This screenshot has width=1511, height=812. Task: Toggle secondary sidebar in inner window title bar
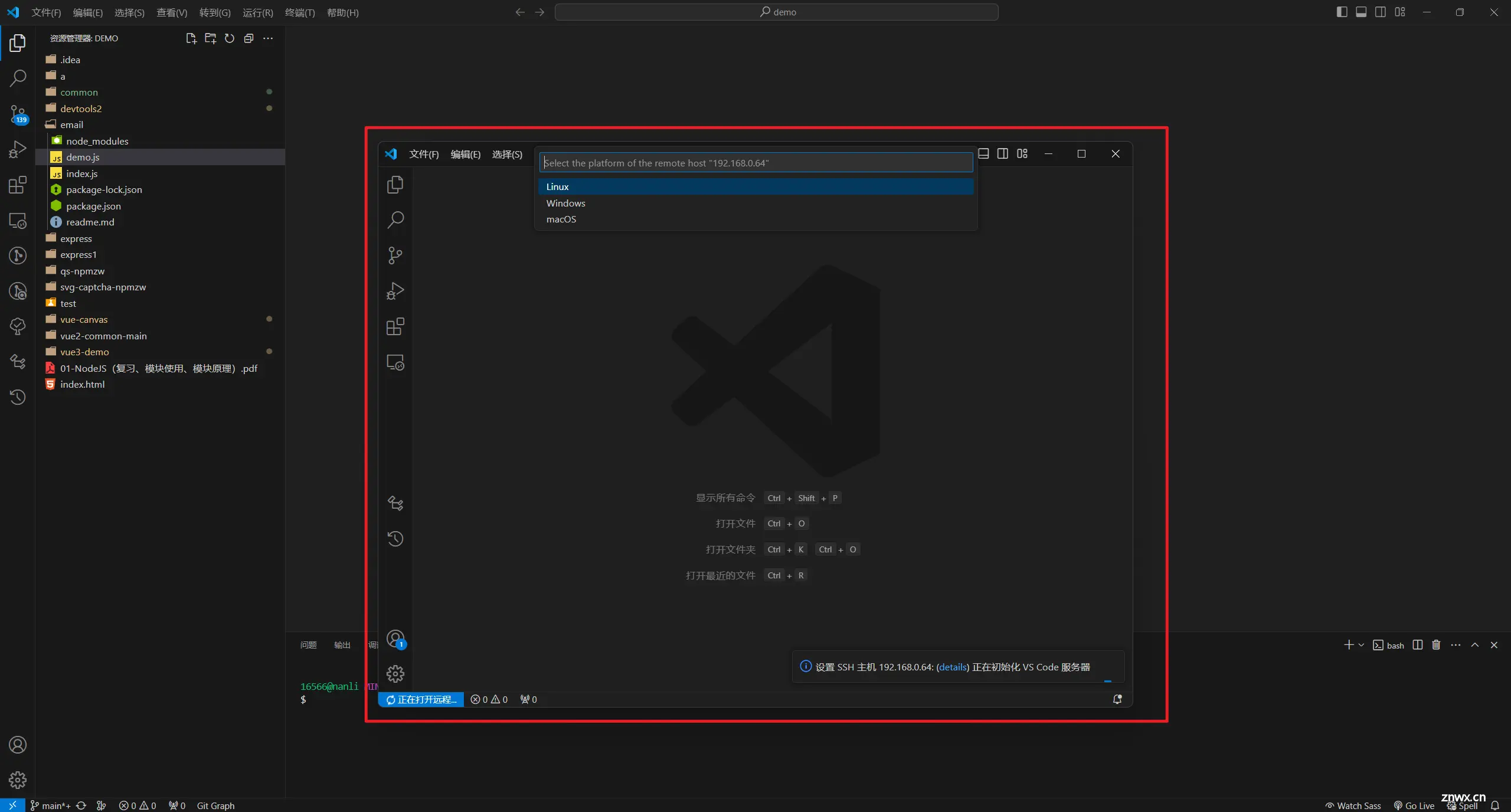[x=1003, y=153]
